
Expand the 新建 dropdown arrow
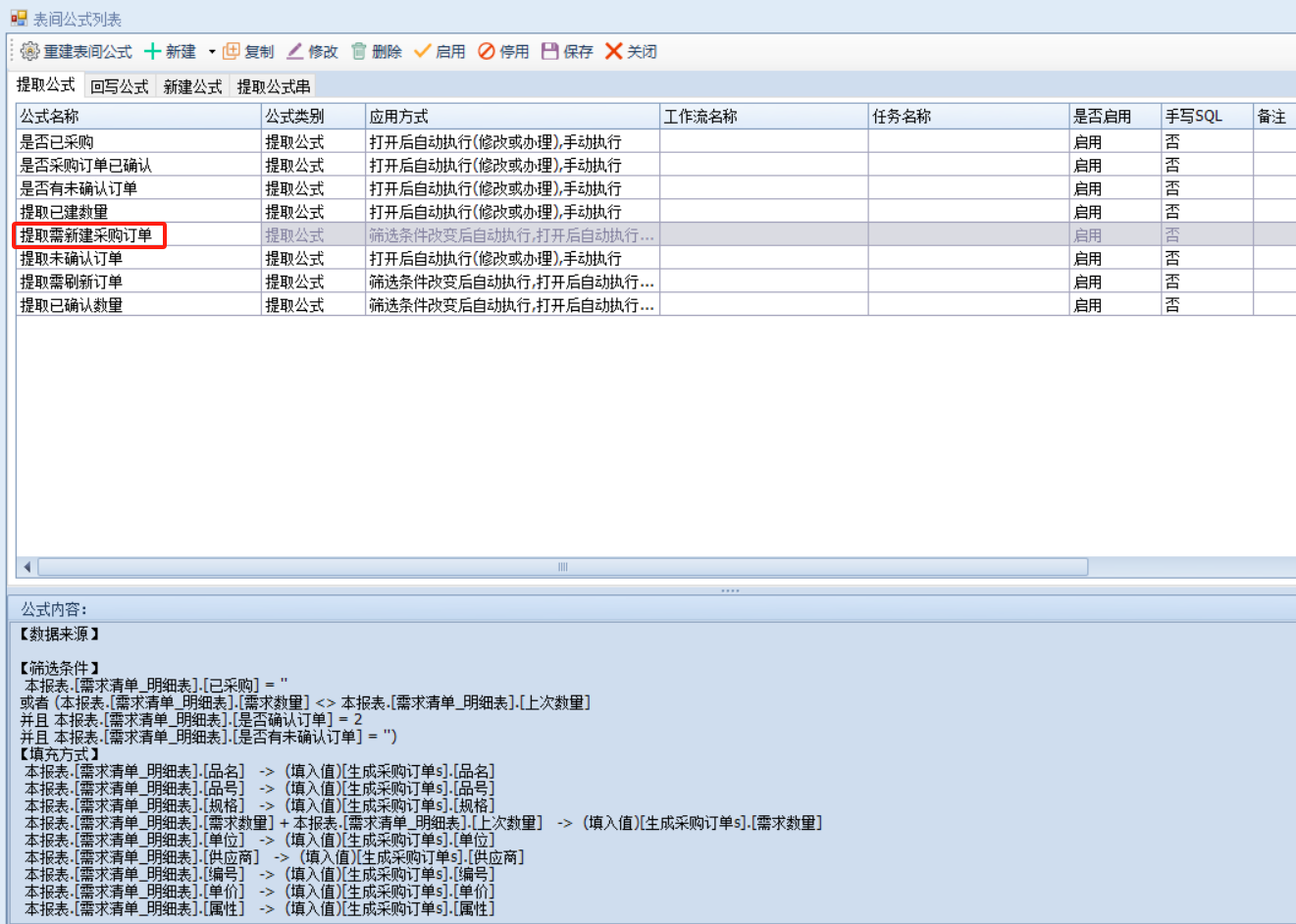pyautogui.click(x=212, y=52)
